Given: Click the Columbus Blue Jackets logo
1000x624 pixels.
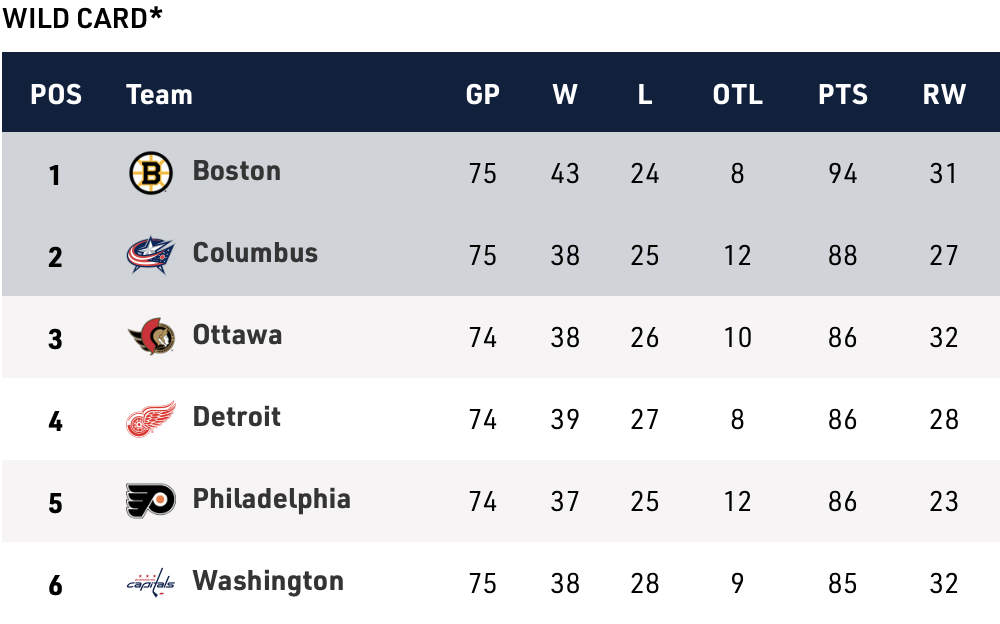Looking at the screenshot, I should pyautogui.click(x=151, y=255).
